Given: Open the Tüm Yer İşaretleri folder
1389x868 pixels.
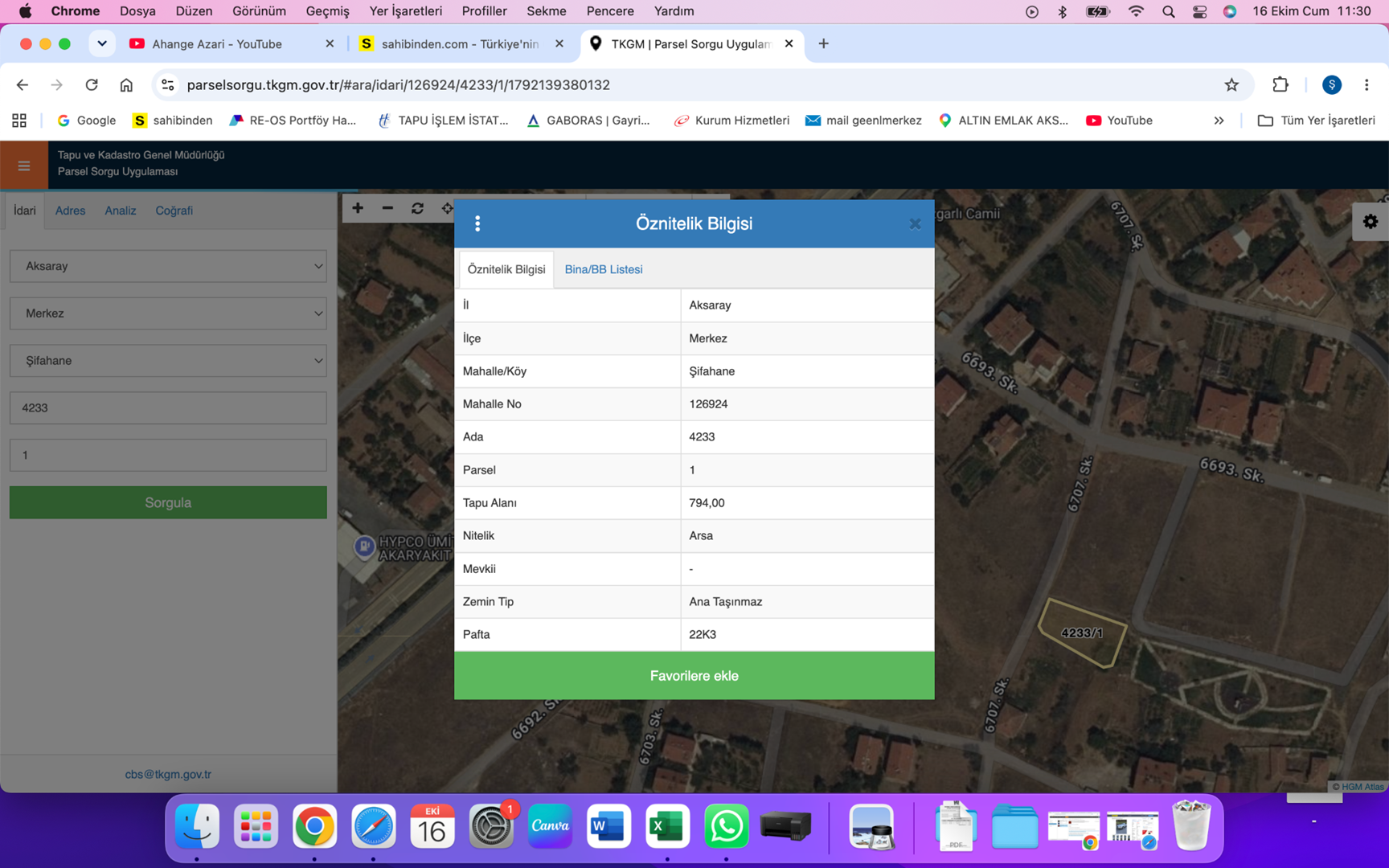Looking at the screenshot, I should [1317, 121].
